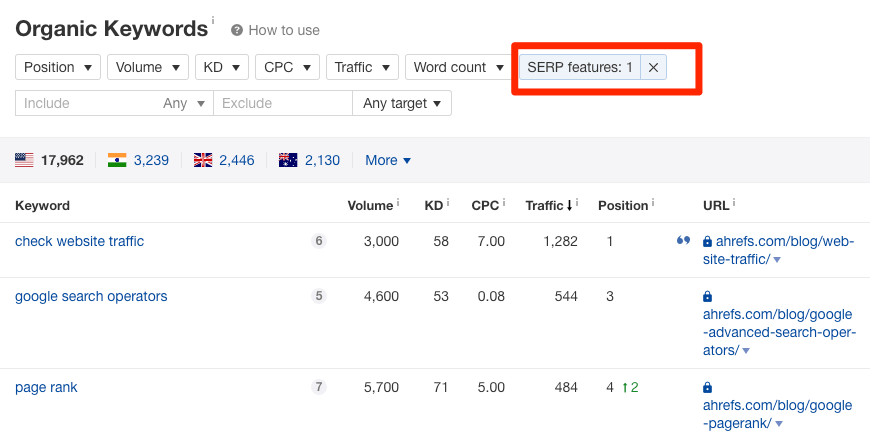
Task: Open the Any target dropdown
Action: [402, 103]
